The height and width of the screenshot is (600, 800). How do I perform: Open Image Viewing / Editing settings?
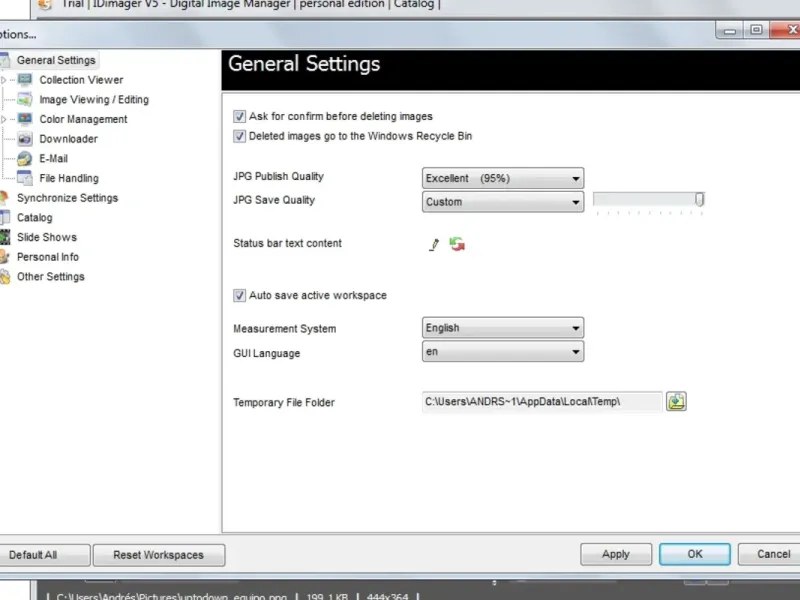pyautogui.click(x=94, y=99)
